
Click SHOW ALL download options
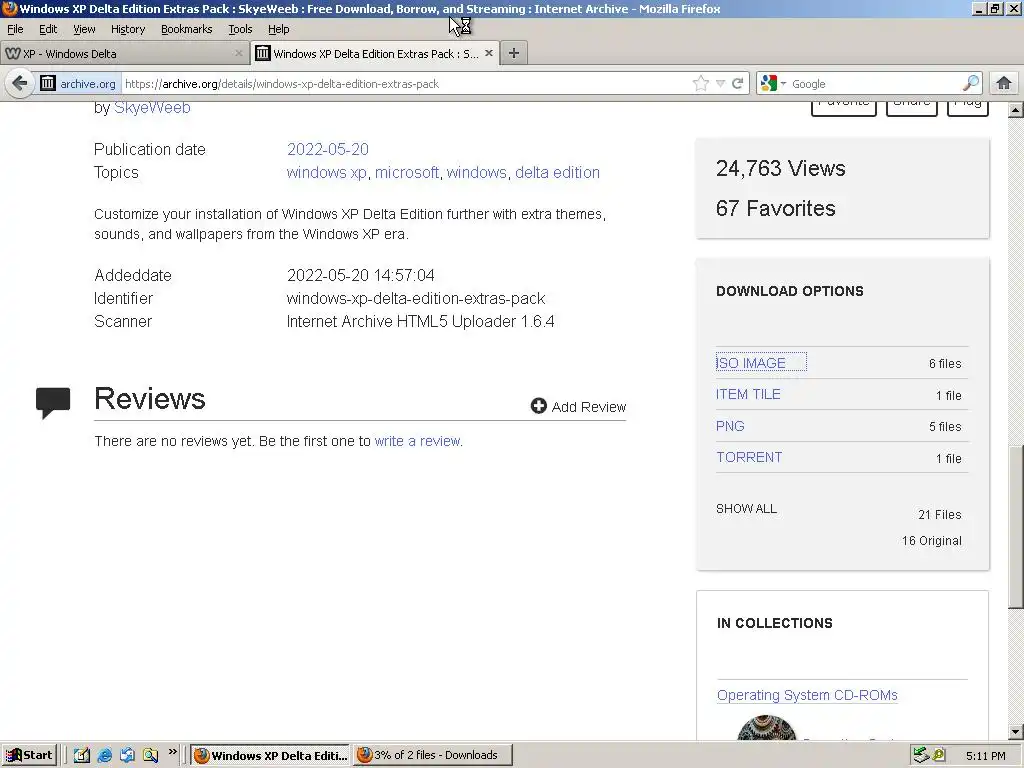(746, 509)
